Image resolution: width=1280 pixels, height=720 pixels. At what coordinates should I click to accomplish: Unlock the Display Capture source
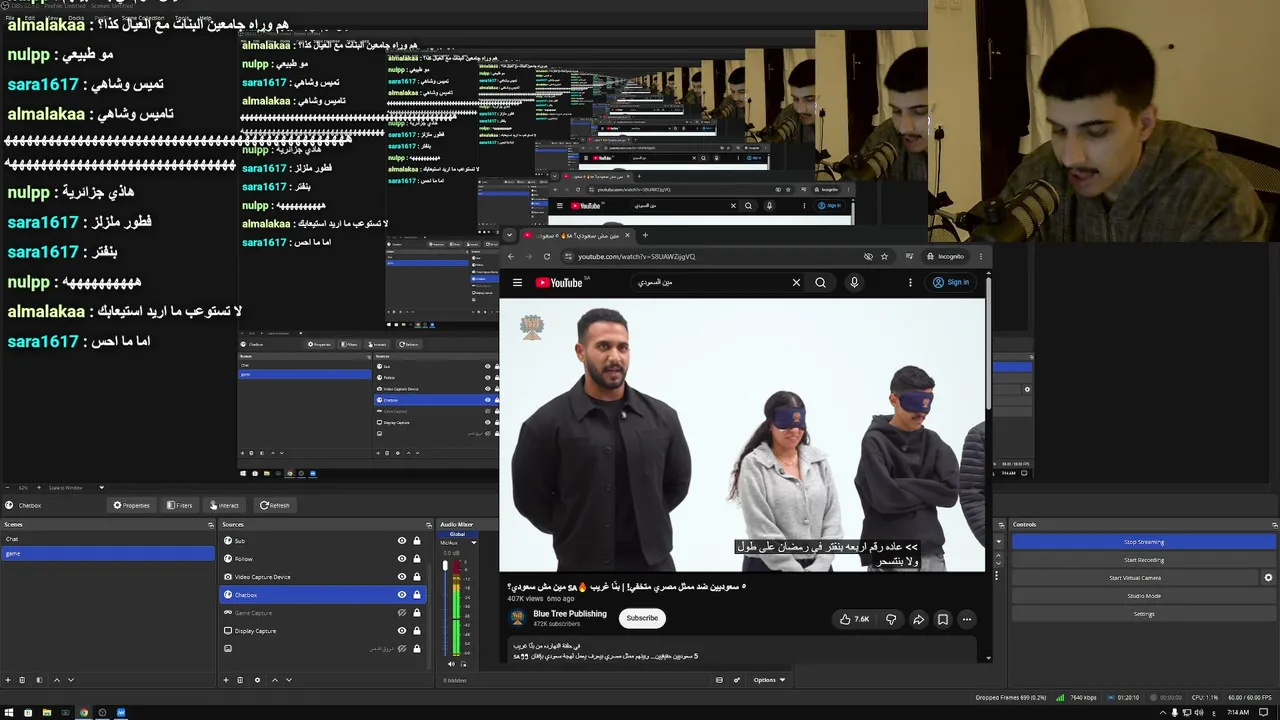coord(417,631)
